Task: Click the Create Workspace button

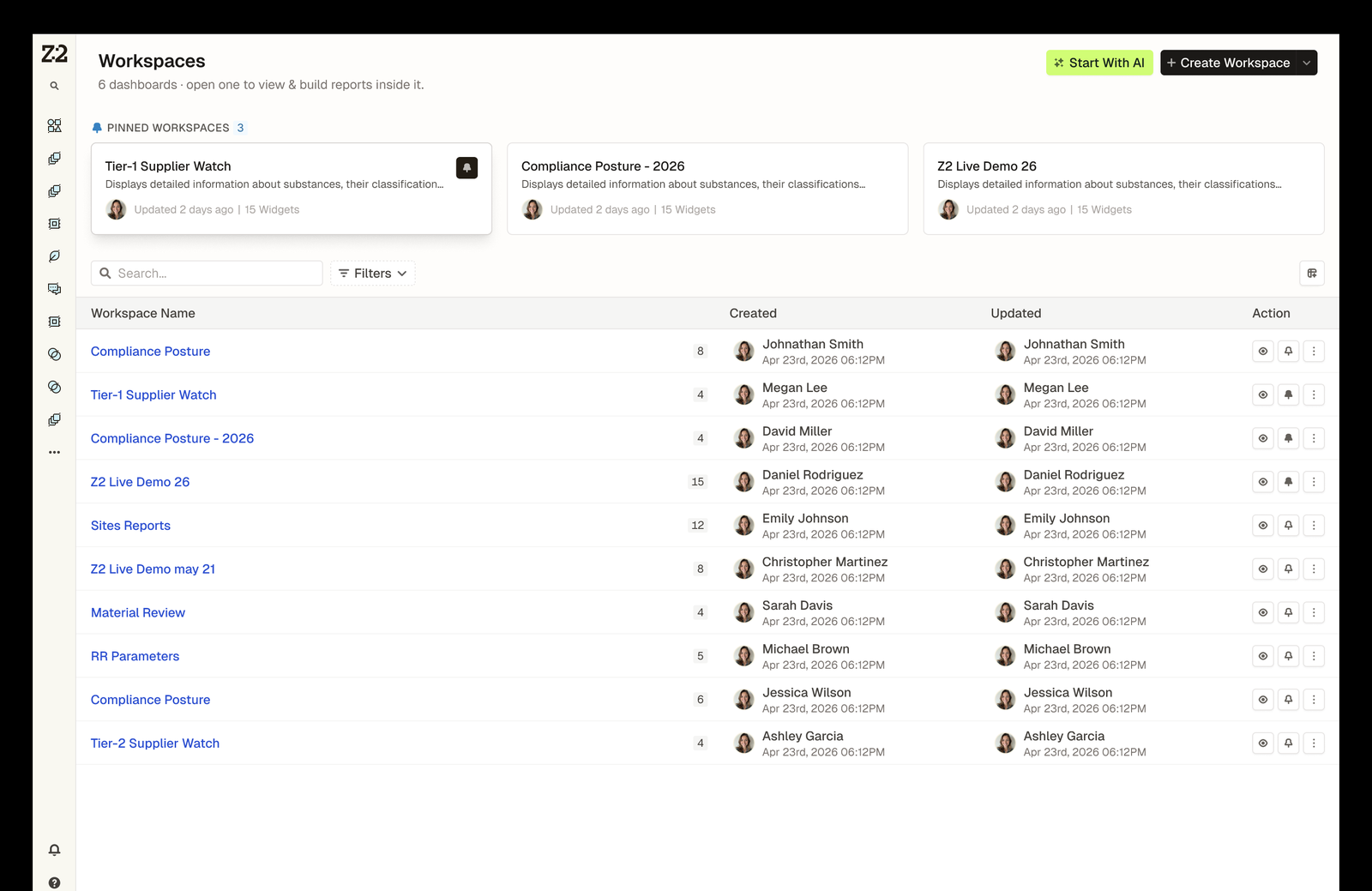Action: point(1228,63)
